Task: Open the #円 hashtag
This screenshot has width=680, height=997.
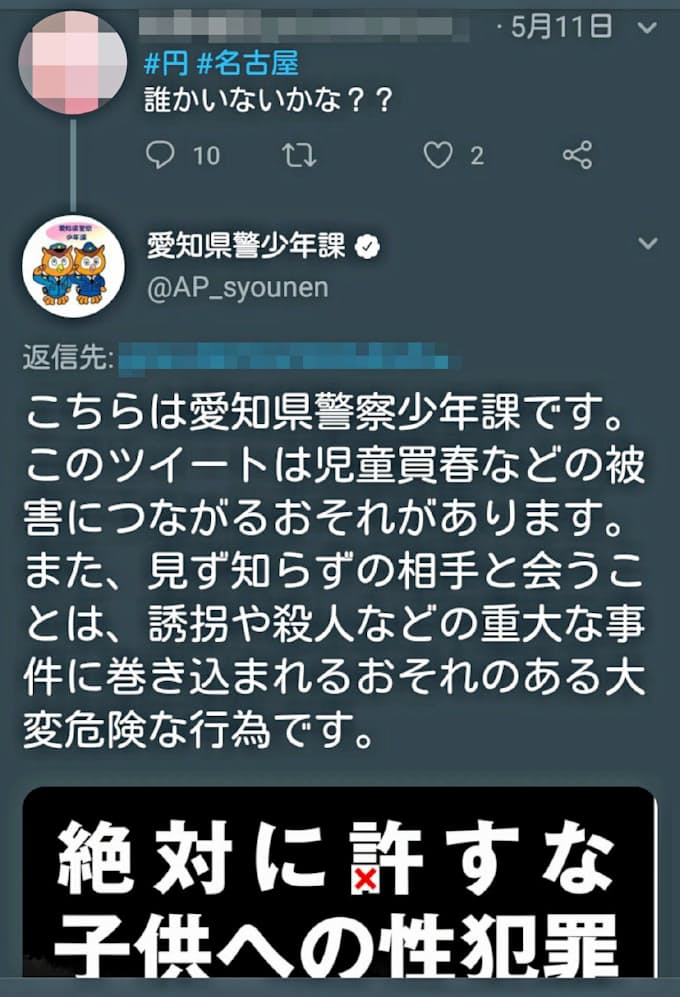Action: (x=167, y=64)
